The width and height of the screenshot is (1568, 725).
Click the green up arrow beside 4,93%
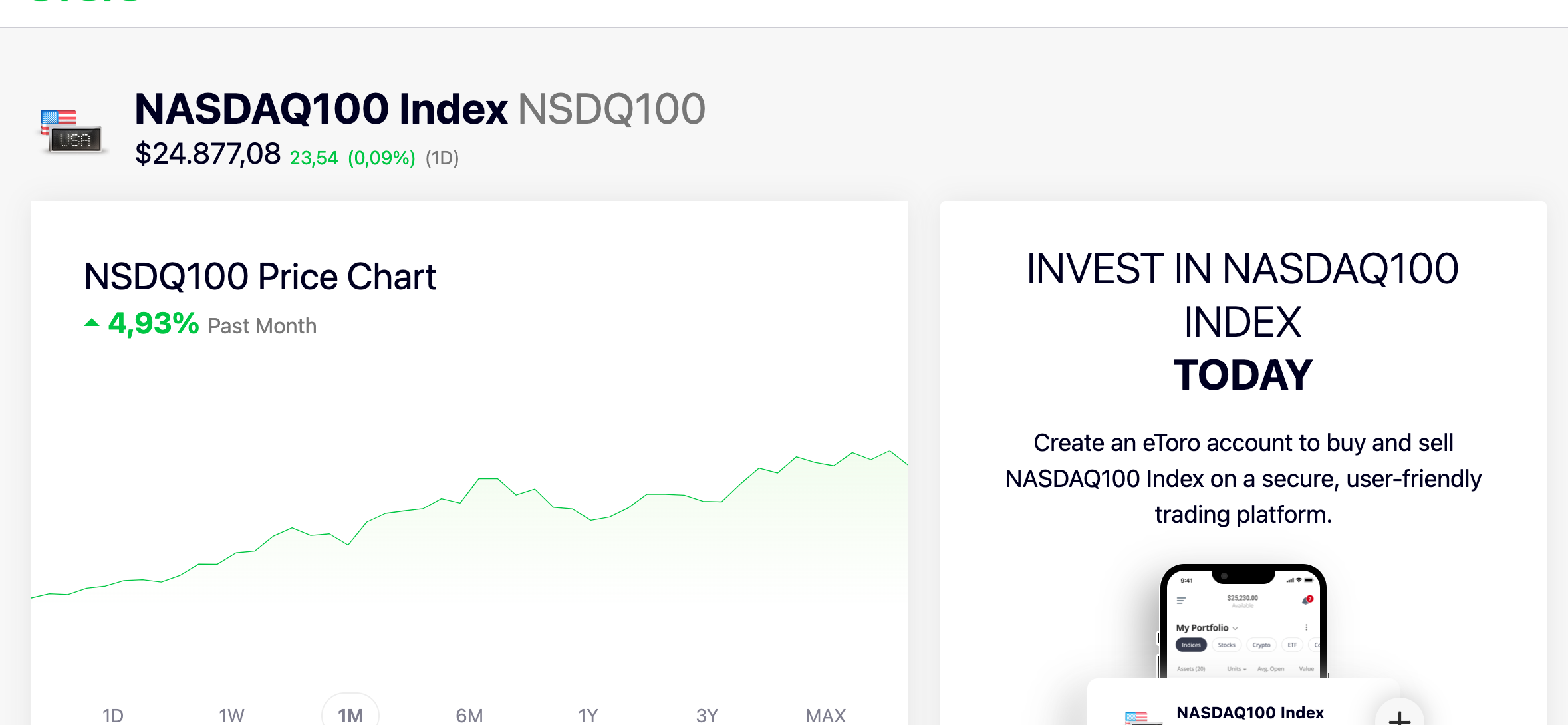[92, 323]
